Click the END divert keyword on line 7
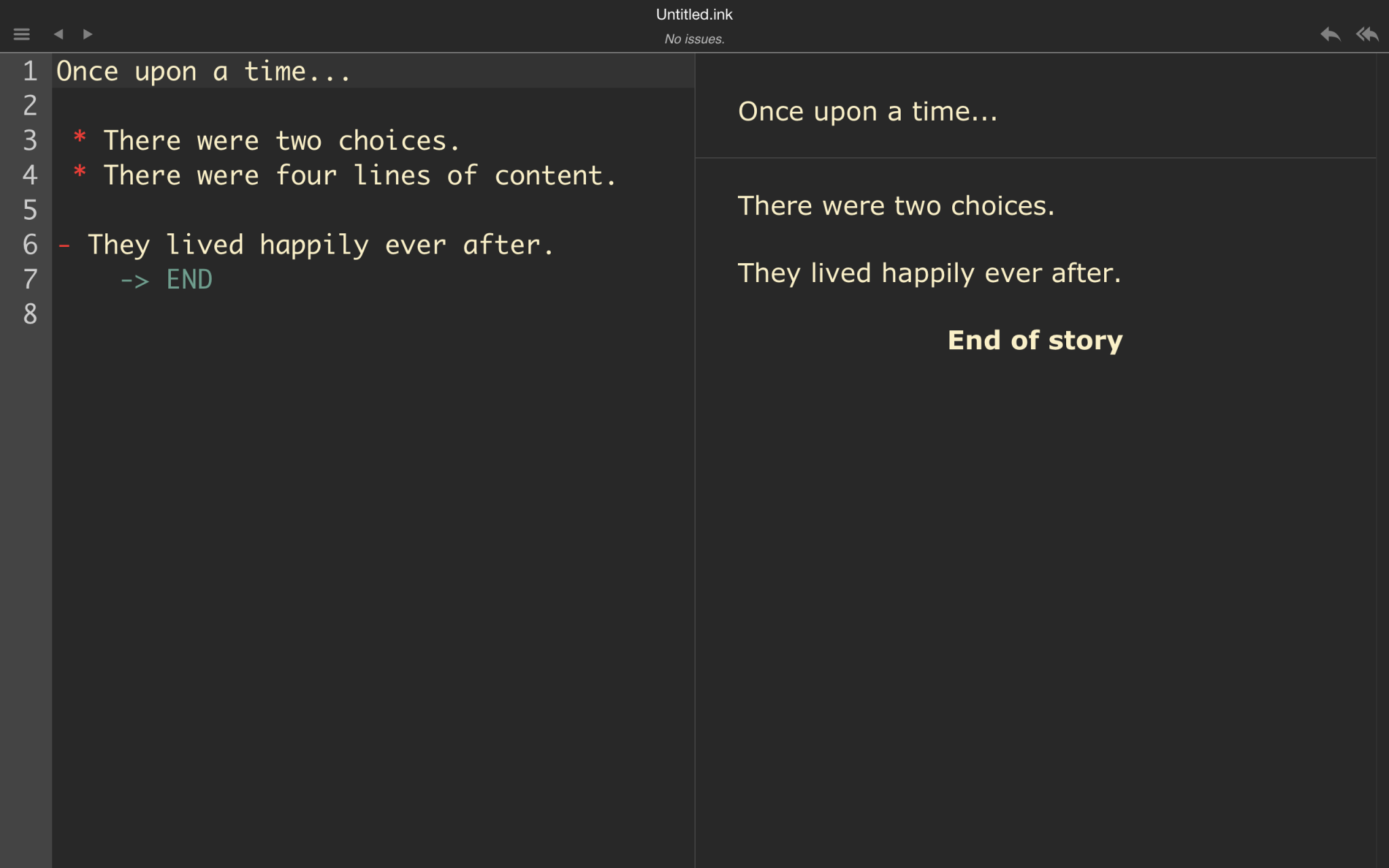The width and height of the screenshot is (1389, 868). [189, 279]
